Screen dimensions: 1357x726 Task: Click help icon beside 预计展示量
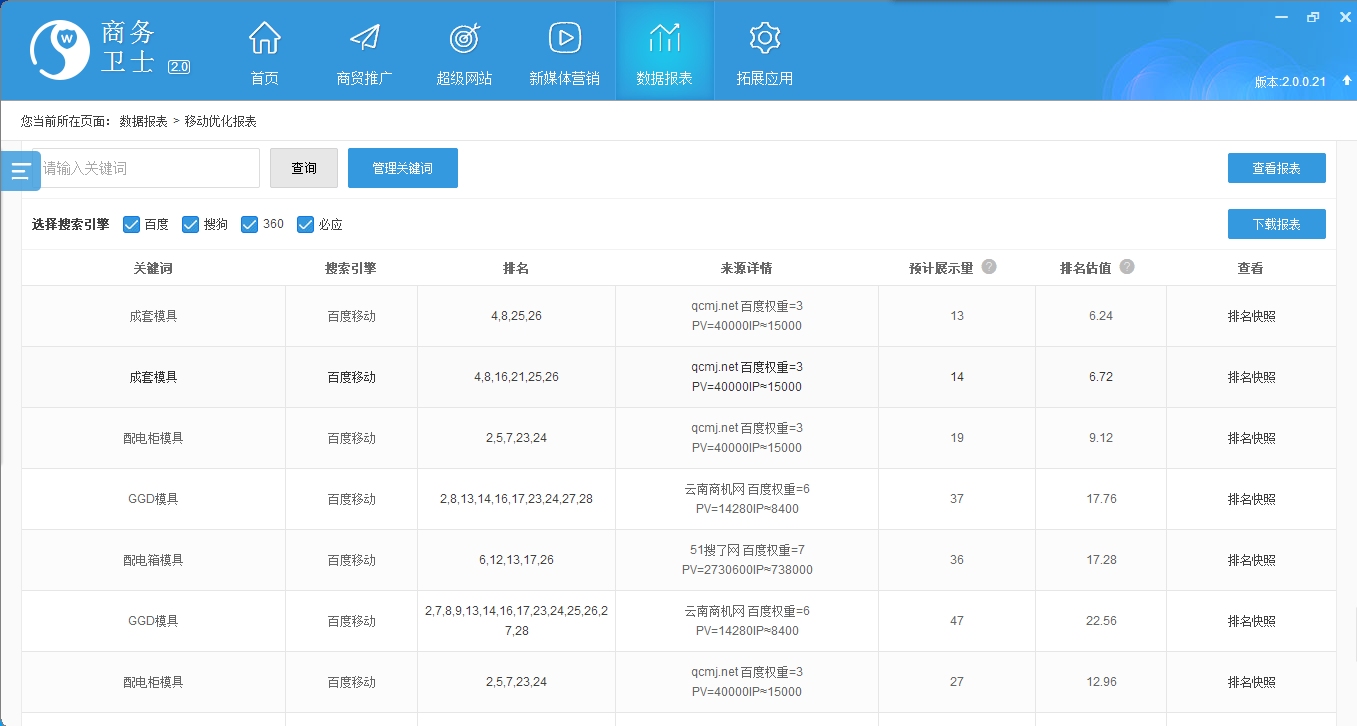(x=989, y=267)
